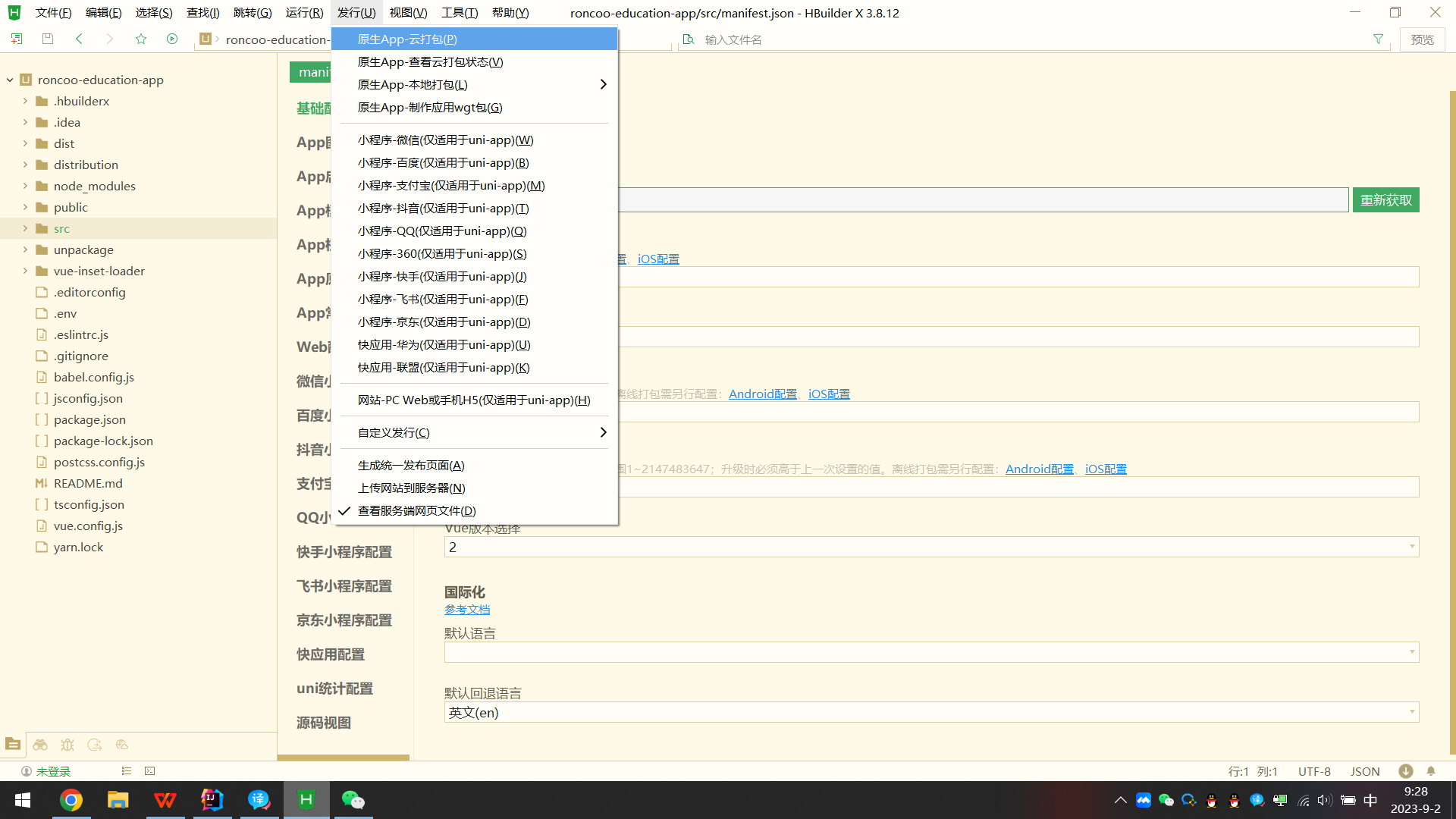Click the Windows Start button
Viewport: 1456px width, 819px height.
pos(23,800)
